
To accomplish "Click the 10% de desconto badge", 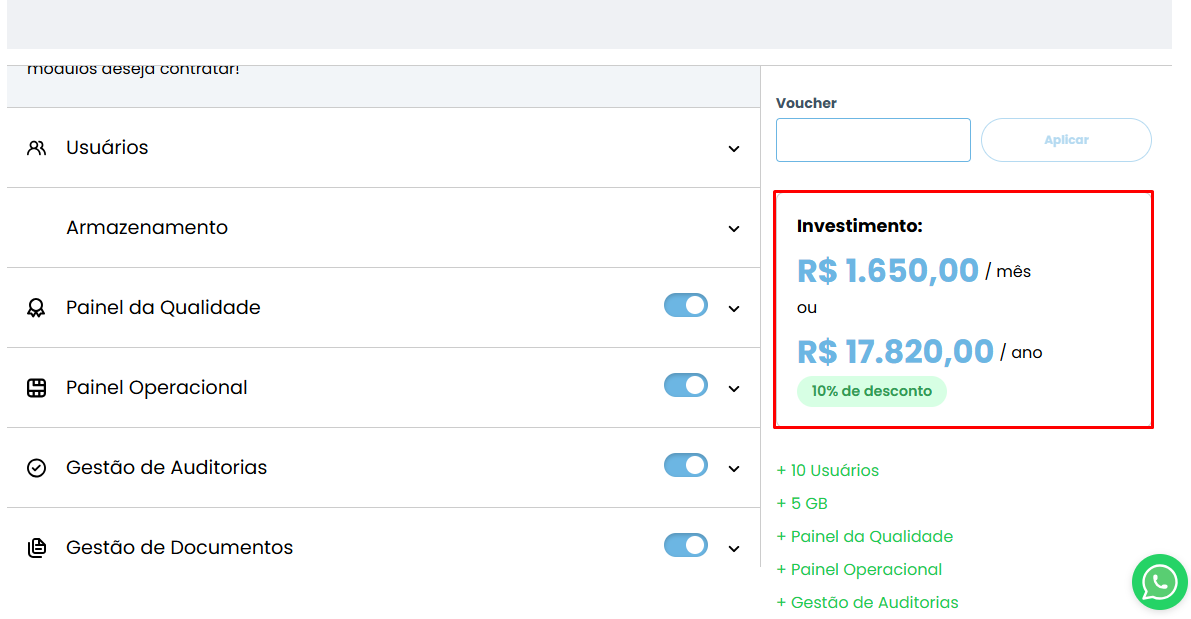I will click(x=871, y=391).
